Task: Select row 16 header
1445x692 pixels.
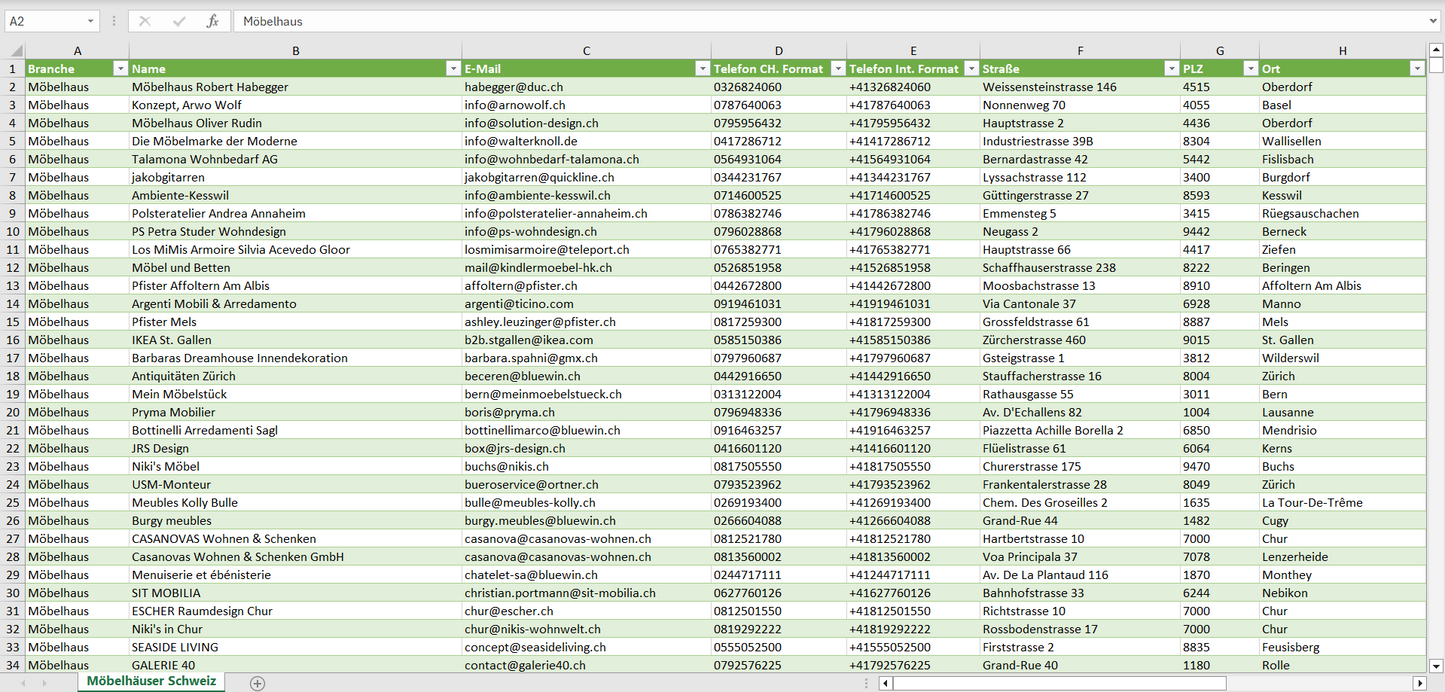Action: click(13, 340)
